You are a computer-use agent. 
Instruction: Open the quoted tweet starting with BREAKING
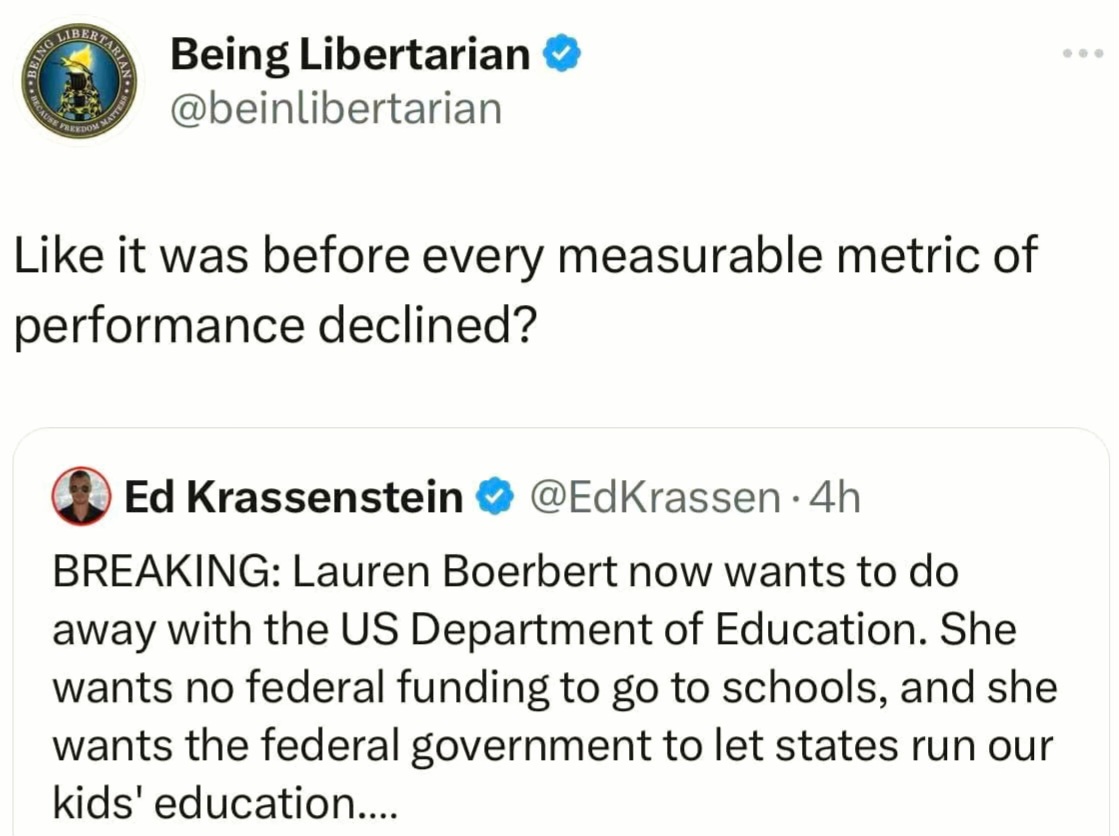560,632
